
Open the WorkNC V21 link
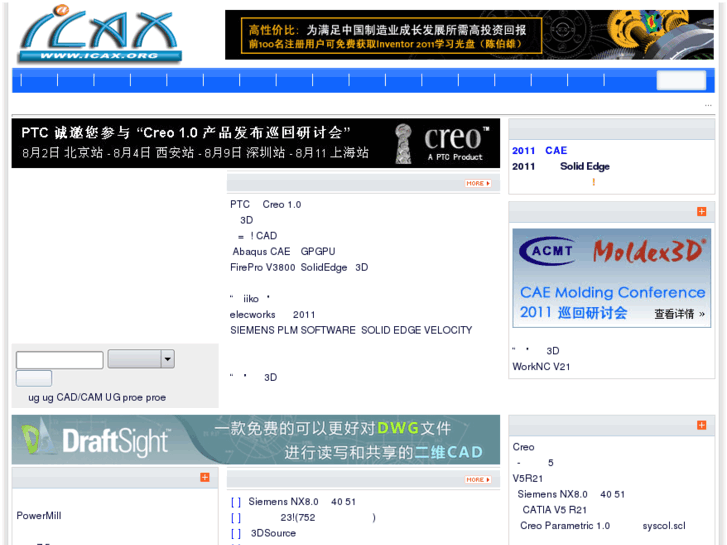(x=541, y=367)
